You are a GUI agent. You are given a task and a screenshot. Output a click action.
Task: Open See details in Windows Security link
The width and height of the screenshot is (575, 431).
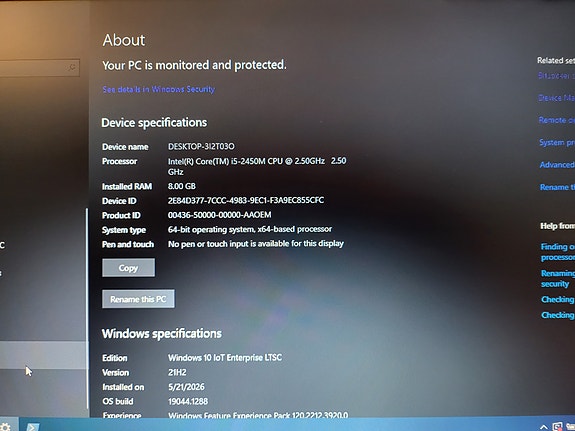(159, 89)
